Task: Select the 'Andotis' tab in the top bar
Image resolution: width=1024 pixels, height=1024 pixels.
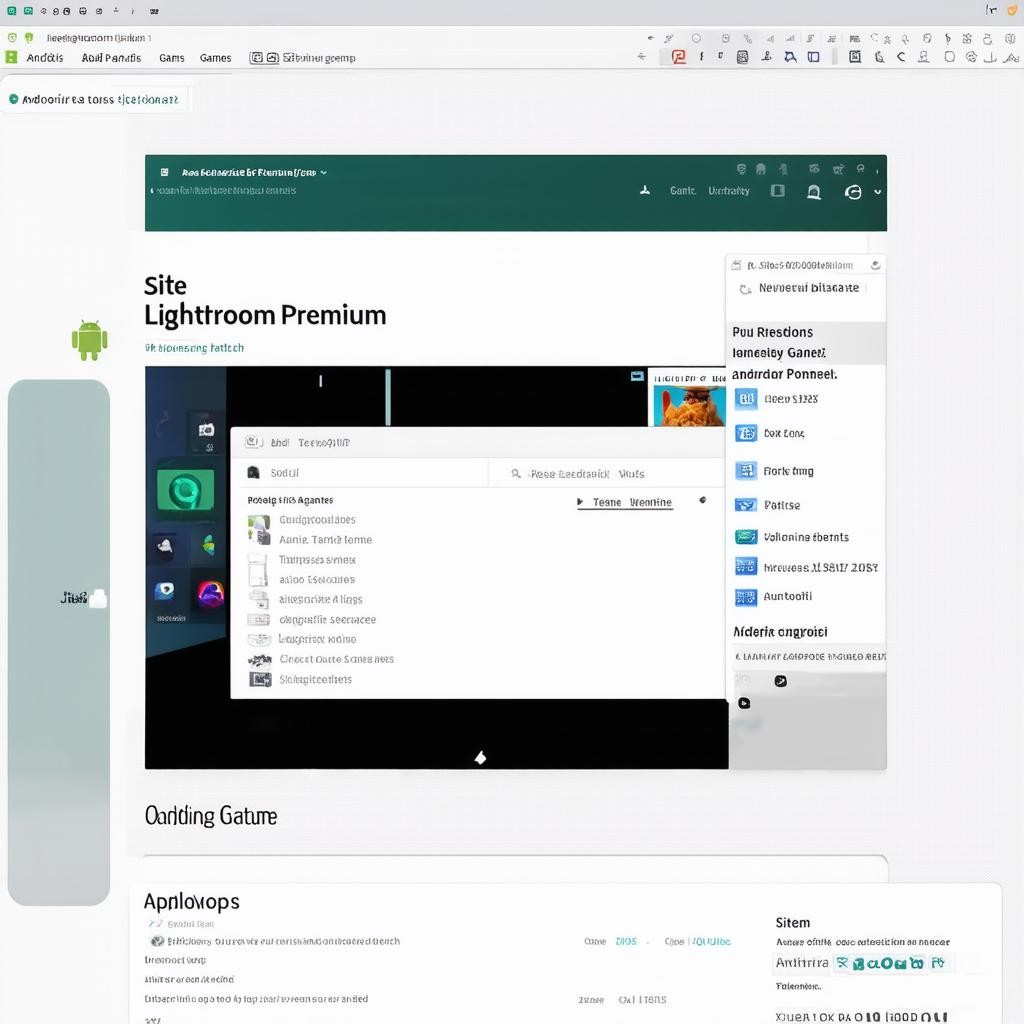Action: pos(45,58)
